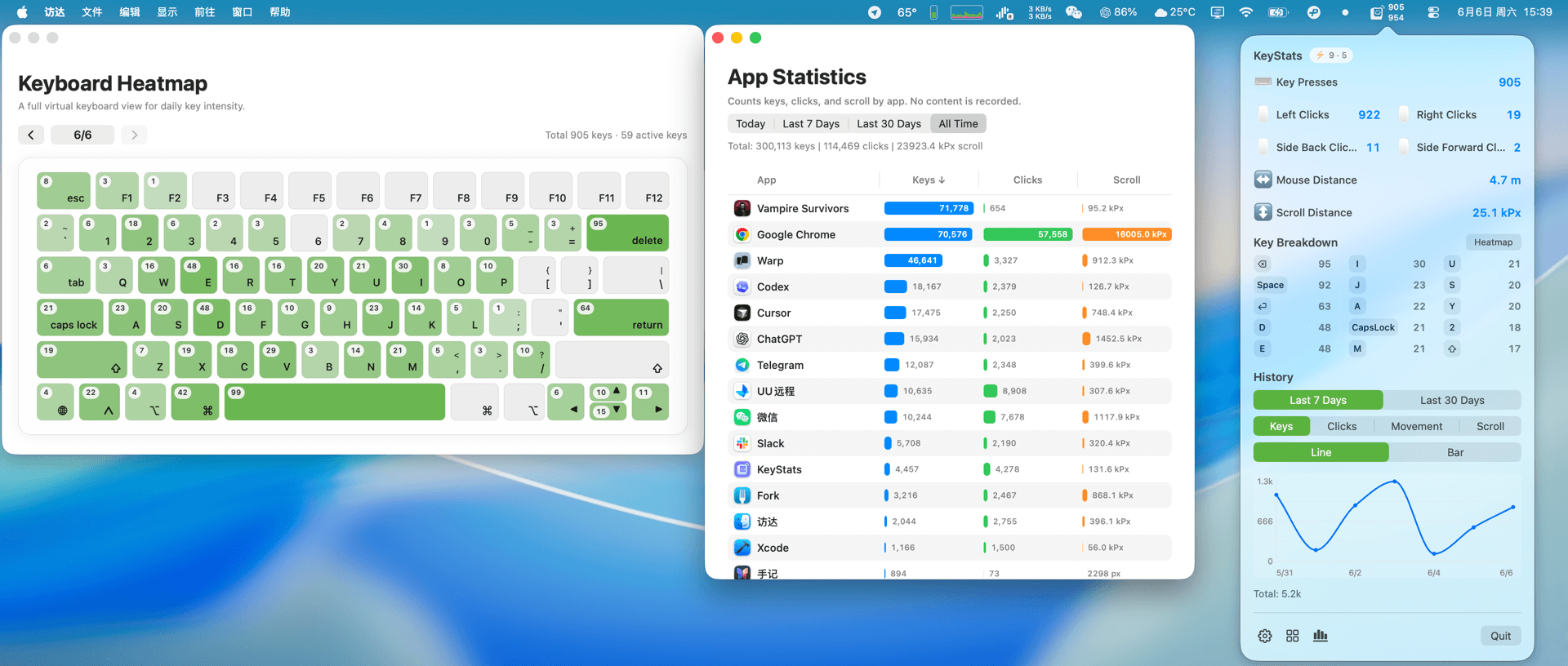The height and width of the screenshot is (666, 1568).
Task: Quit KeyStats with the Quit button
Action: point(1500,636)
